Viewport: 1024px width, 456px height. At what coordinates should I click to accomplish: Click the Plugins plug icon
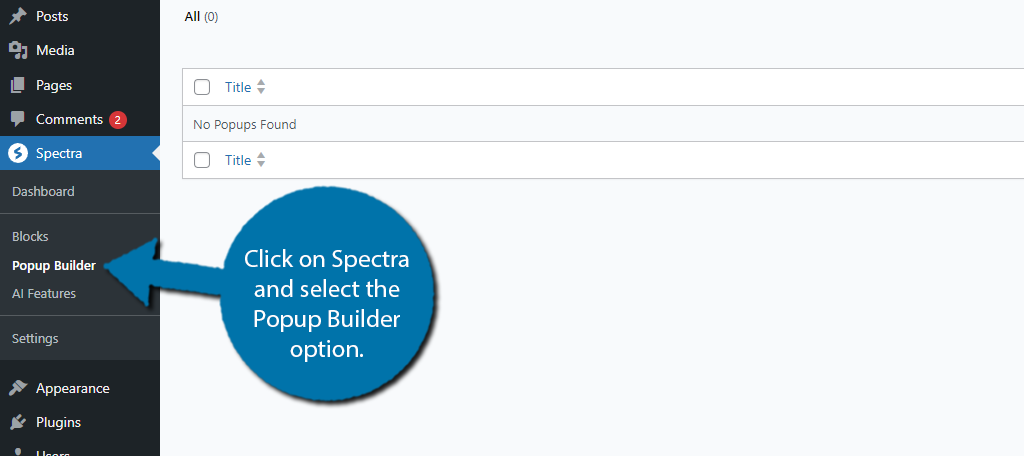(18, 422)
